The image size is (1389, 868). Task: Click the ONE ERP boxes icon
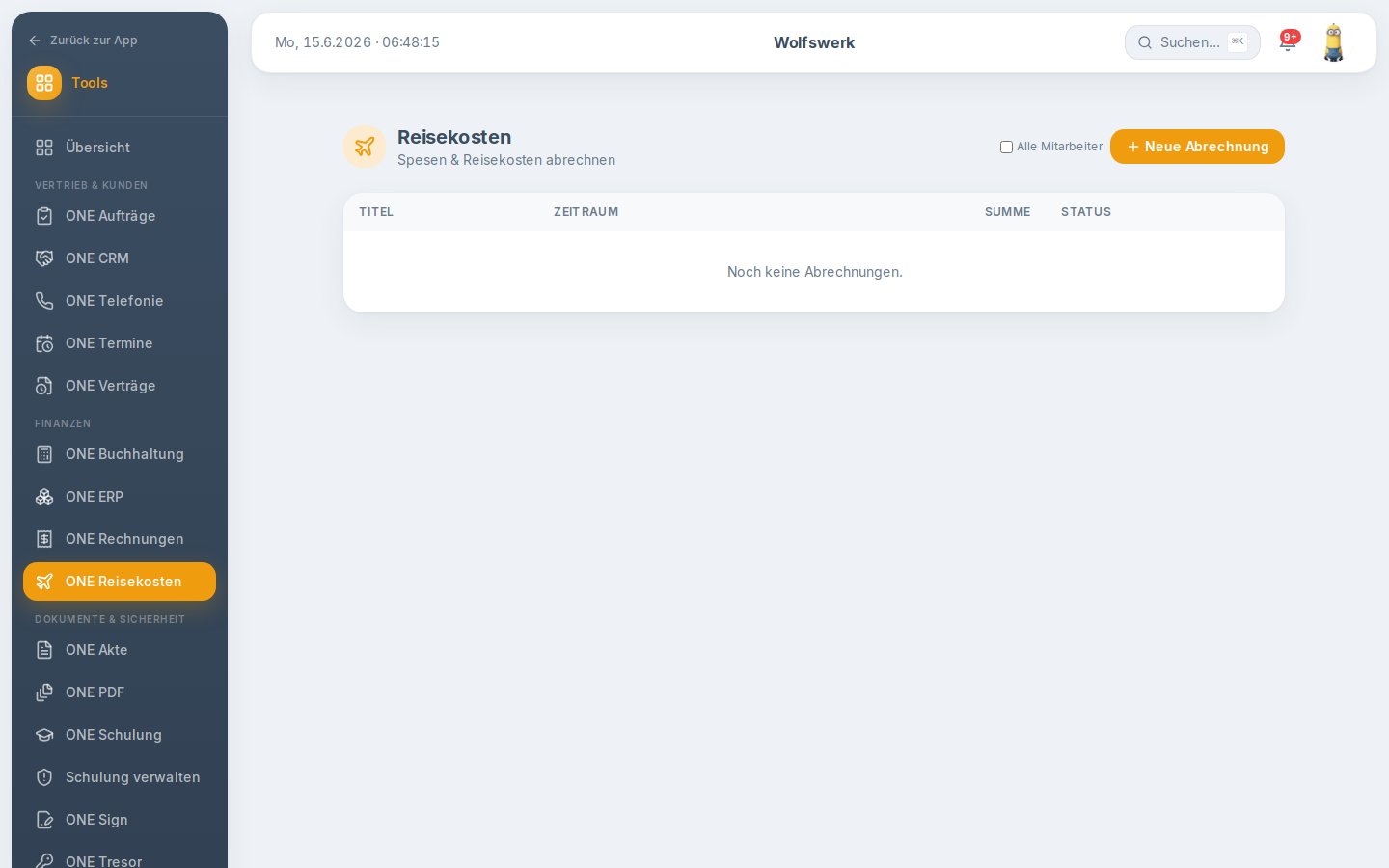tap(44, 497)
